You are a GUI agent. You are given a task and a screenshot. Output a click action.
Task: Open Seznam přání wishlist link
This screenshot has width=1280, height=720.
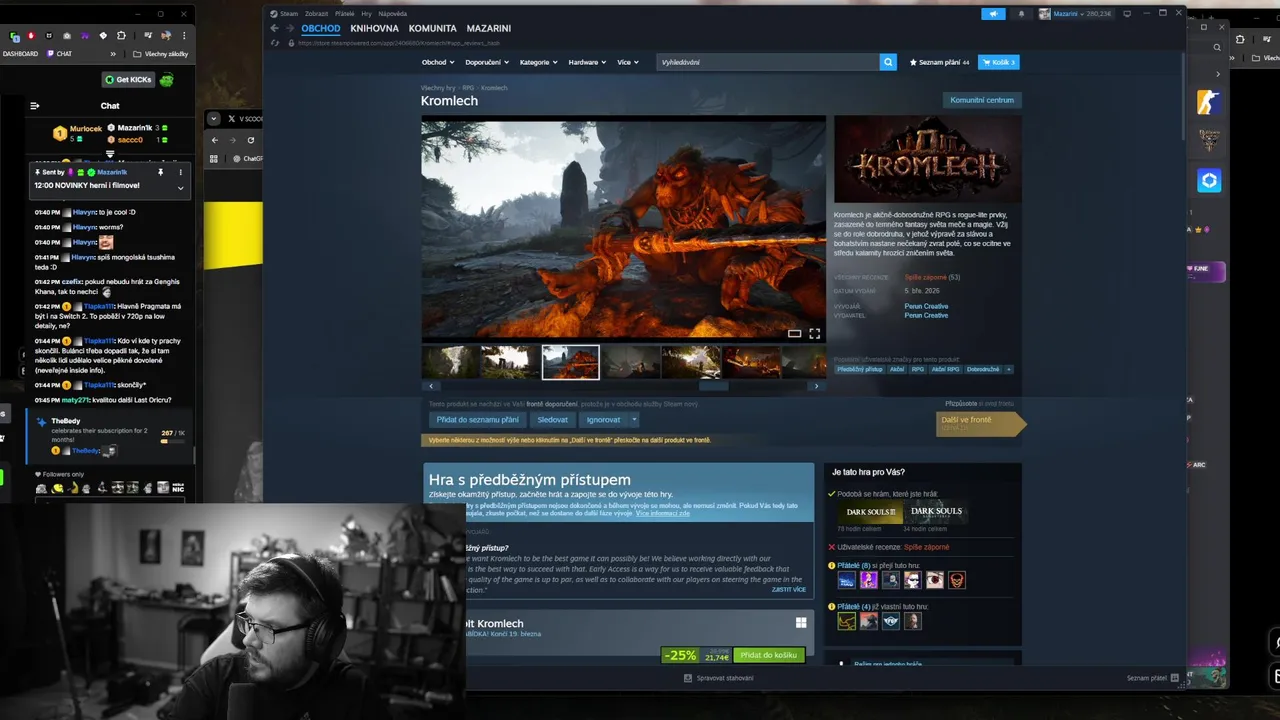coord(939,62)
